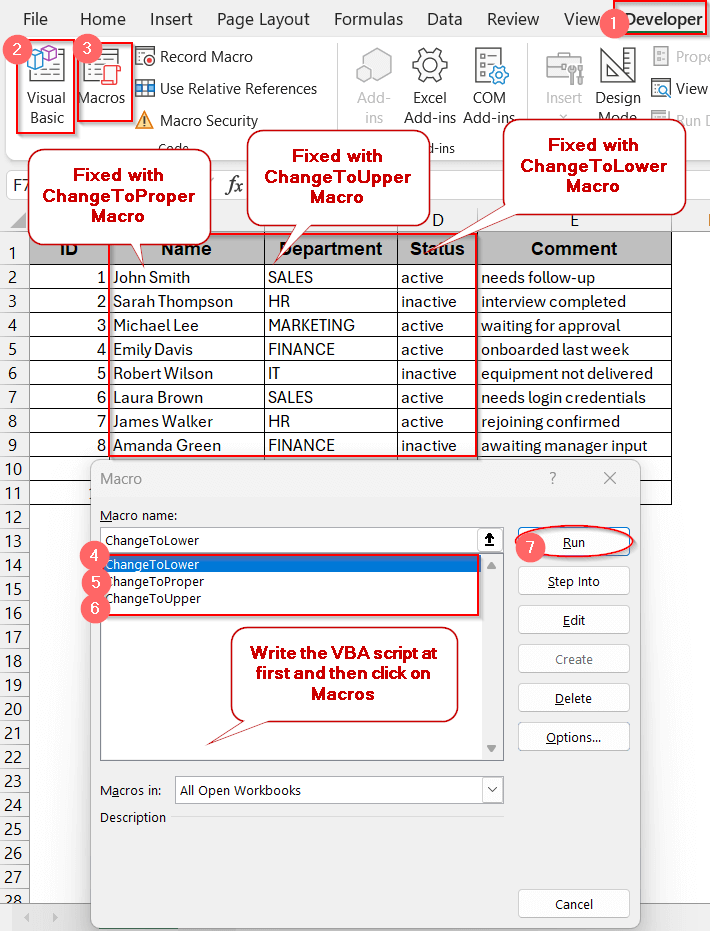The image size is (710, 931).
Task: Open the Insert controls dropdown
Action: click(x=563, y=87)
